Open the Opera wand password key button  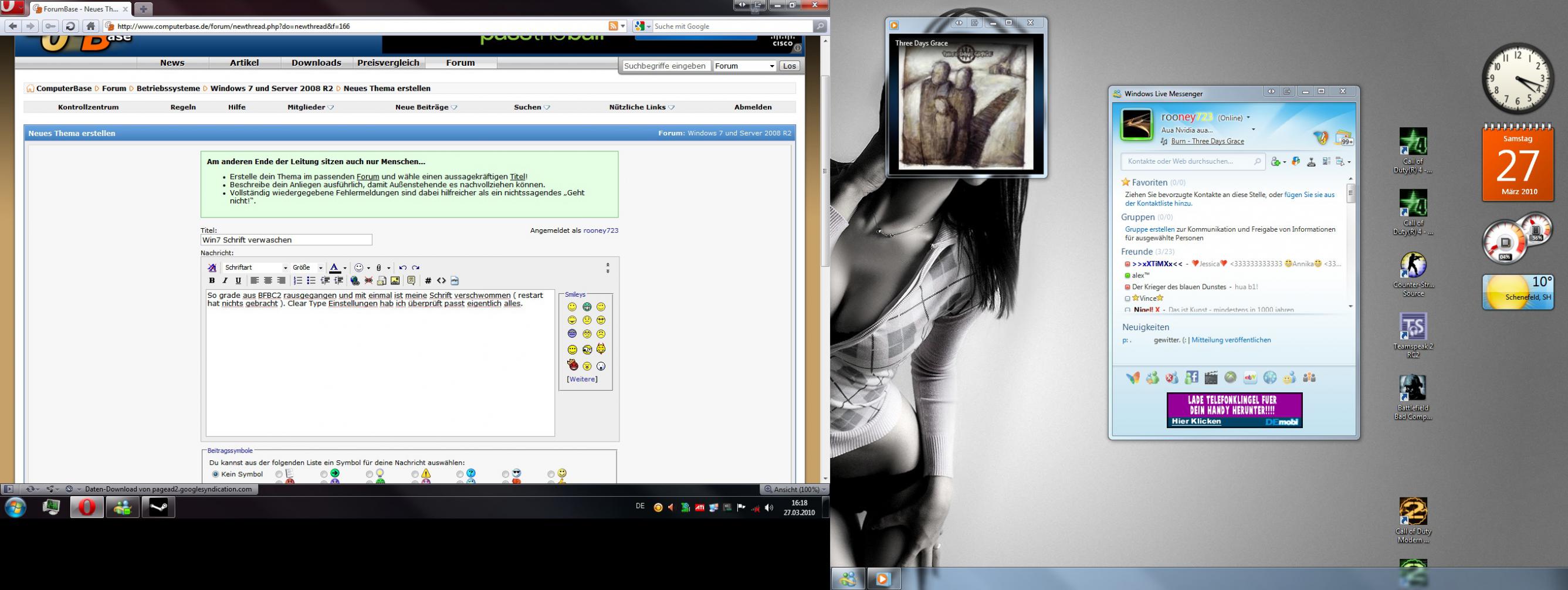pyautogui.click(x=50, y=26)
